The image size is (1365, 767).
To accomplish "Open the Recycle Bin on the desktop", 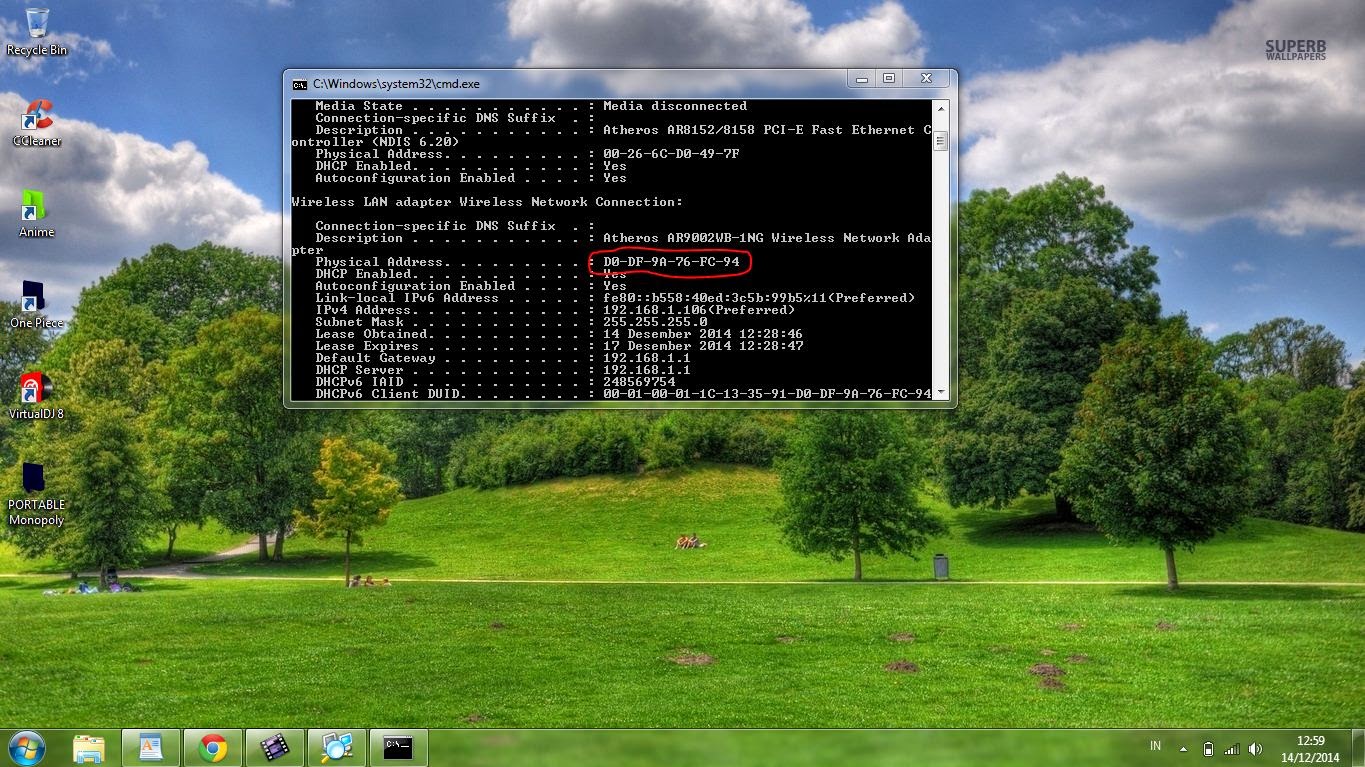I will (x=36, y=30).
